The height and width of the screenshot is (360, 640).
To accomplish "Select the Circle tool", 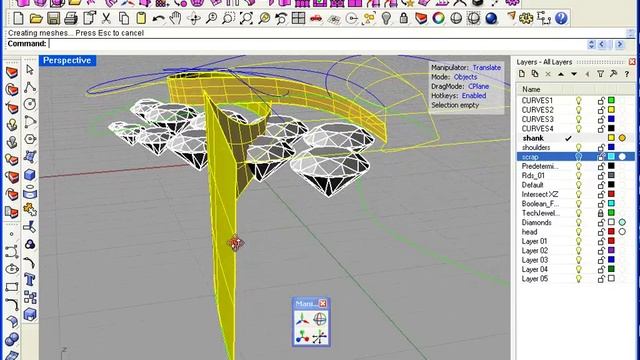I will 30,104.
